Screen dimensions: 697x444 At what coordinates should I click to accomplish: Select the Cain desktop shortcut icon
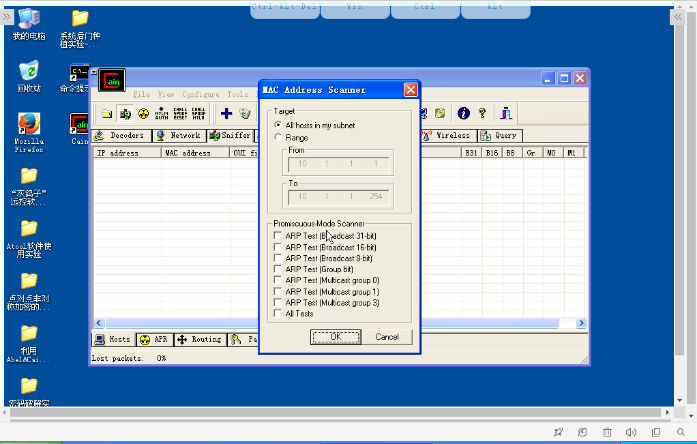click(80, 129)
